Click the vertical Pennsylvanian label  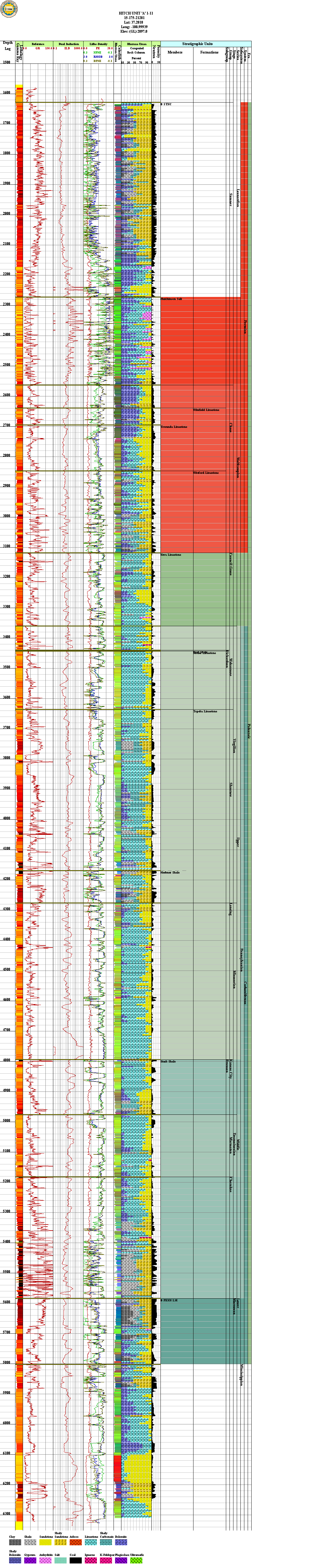click(x=242, y=959)
